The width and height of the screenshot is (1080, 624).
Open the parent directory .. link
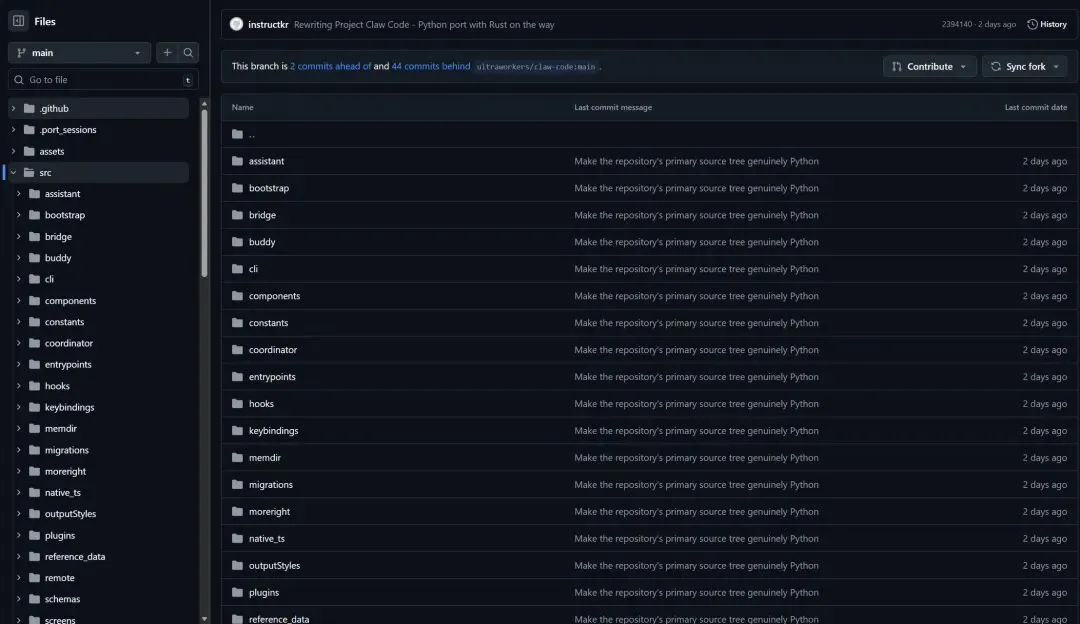click(251, 134)
